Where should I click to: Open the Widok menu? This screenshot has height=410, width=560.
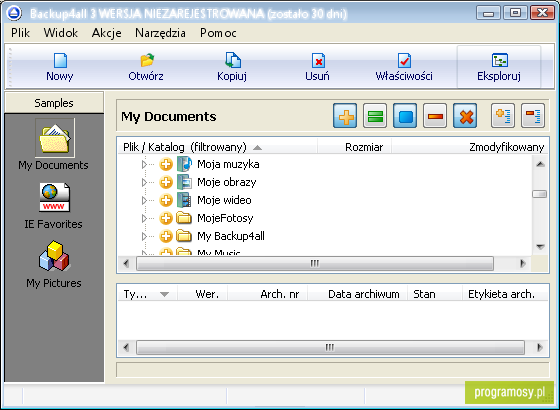pos(61,33)
